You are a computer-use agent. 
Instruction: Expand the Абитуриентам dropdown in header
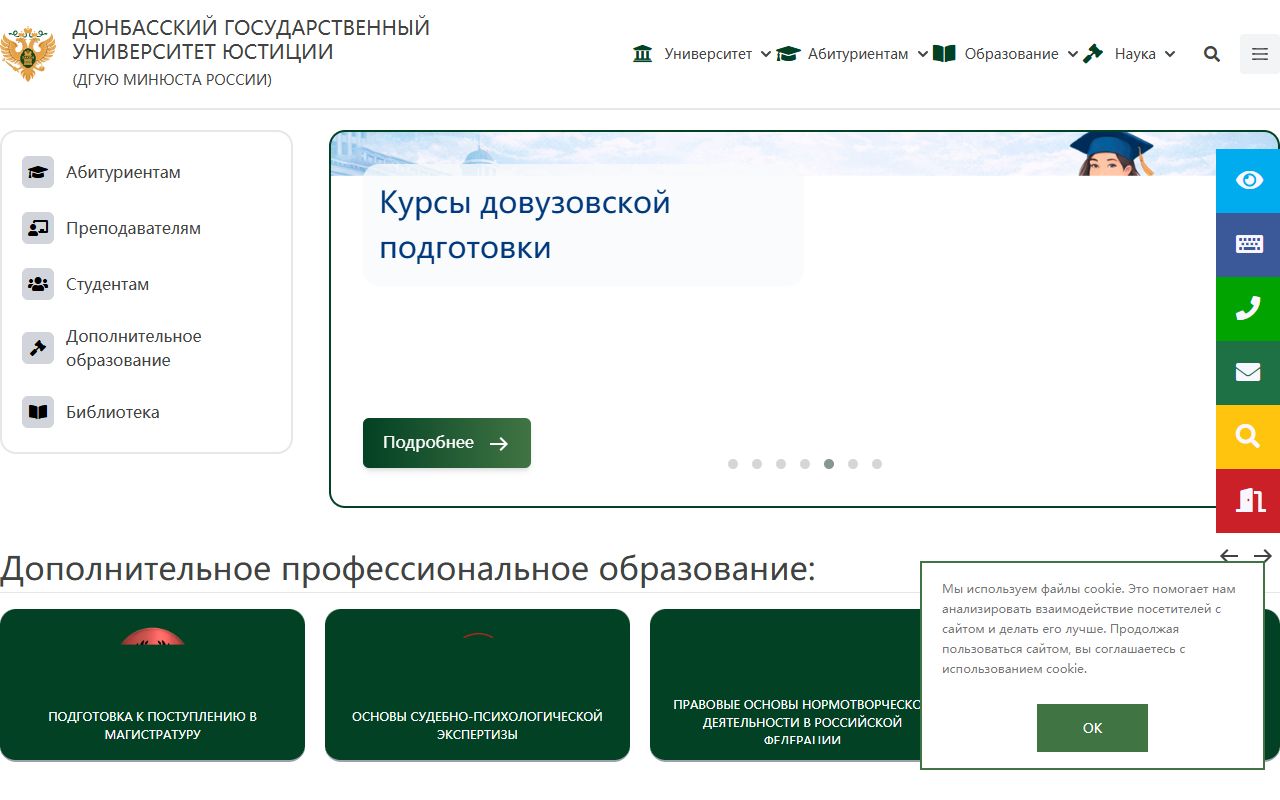click(922, 54)
